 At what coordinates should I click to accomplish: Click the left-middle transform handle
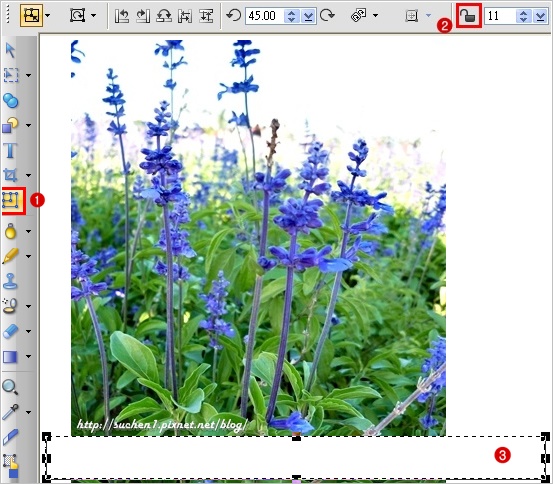(47, 458)
